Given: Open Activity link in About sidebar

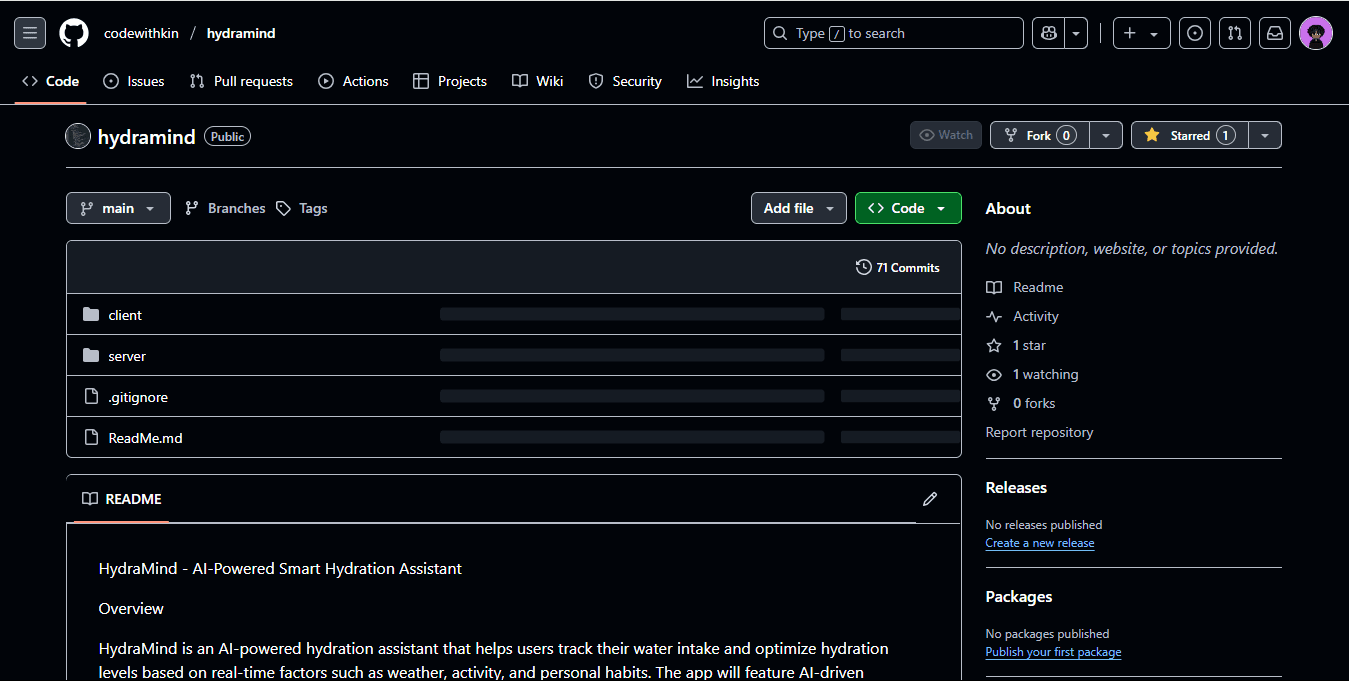Looking at the screenshot, I should point(1022,316).
